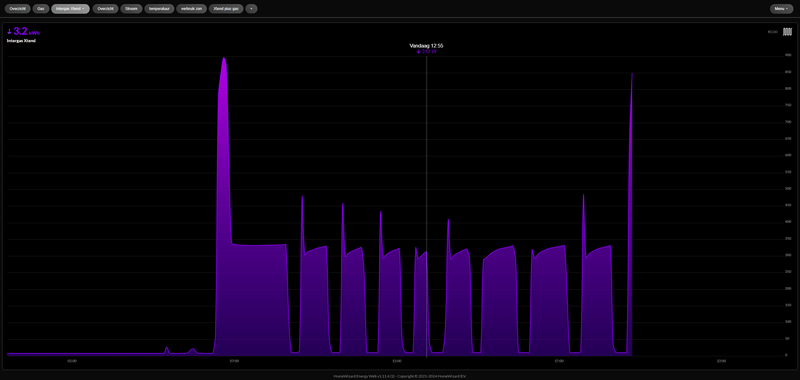
Task: Click the 22:00 time axis label
Action: point(721,362)
